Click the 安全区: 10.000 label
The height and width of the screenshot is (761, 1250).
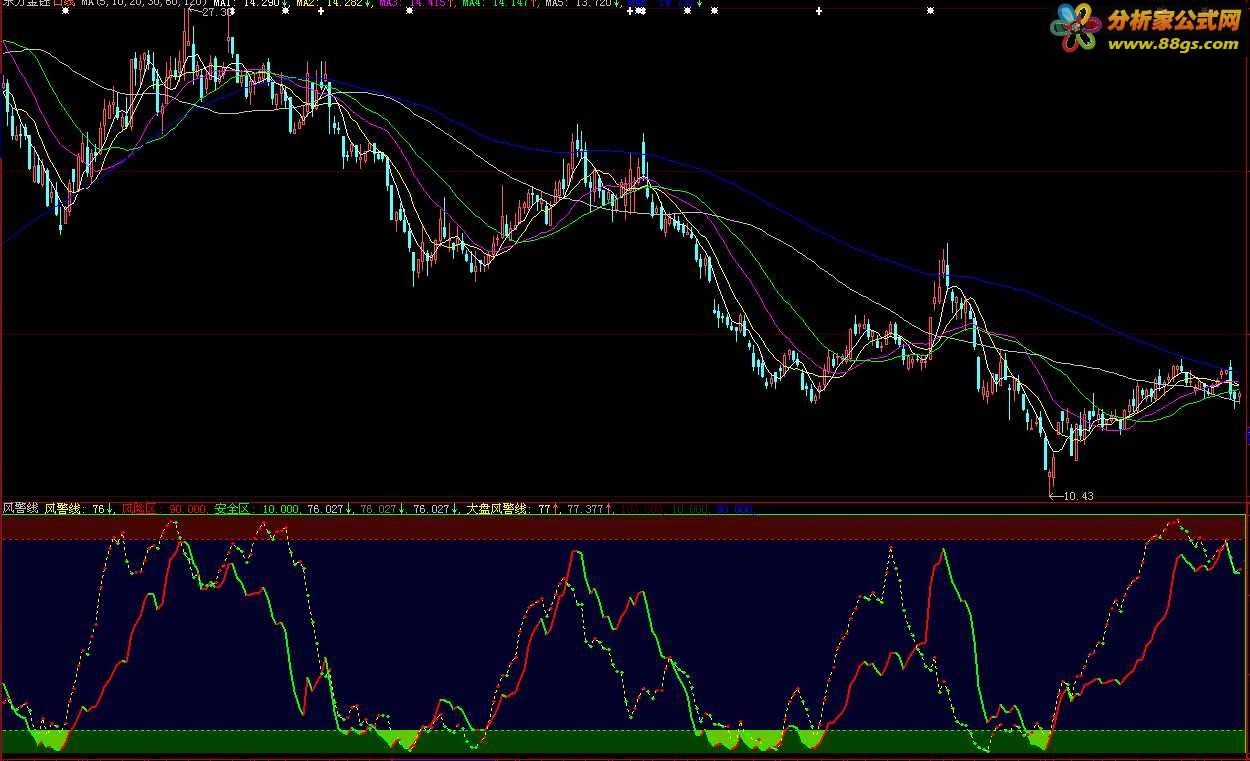(x=257, y=509)
